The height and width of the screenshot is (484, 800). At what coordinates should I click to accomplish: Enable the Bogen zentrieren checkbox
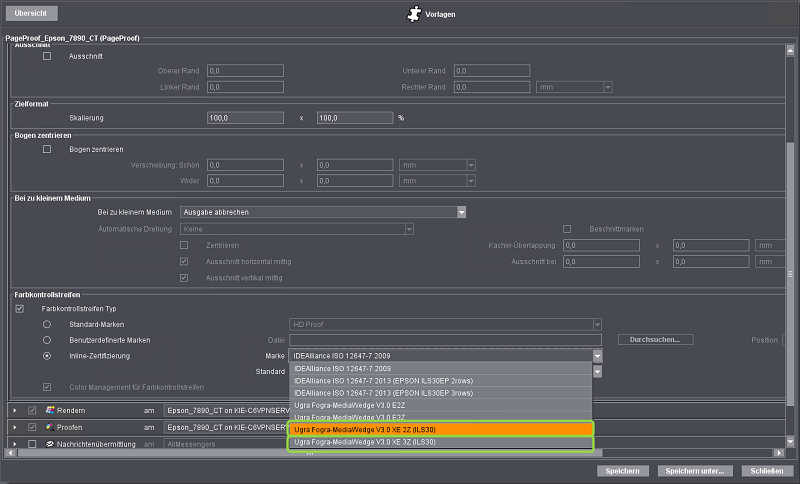[47, 149]
